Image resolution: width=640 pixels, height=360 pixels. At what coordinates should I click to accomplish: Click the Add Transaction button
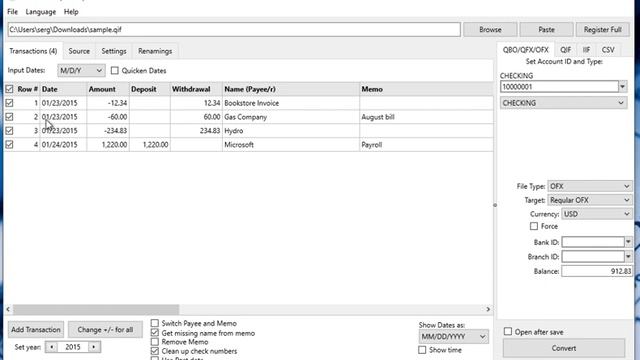pyautogui.click(x=36, y=329)
